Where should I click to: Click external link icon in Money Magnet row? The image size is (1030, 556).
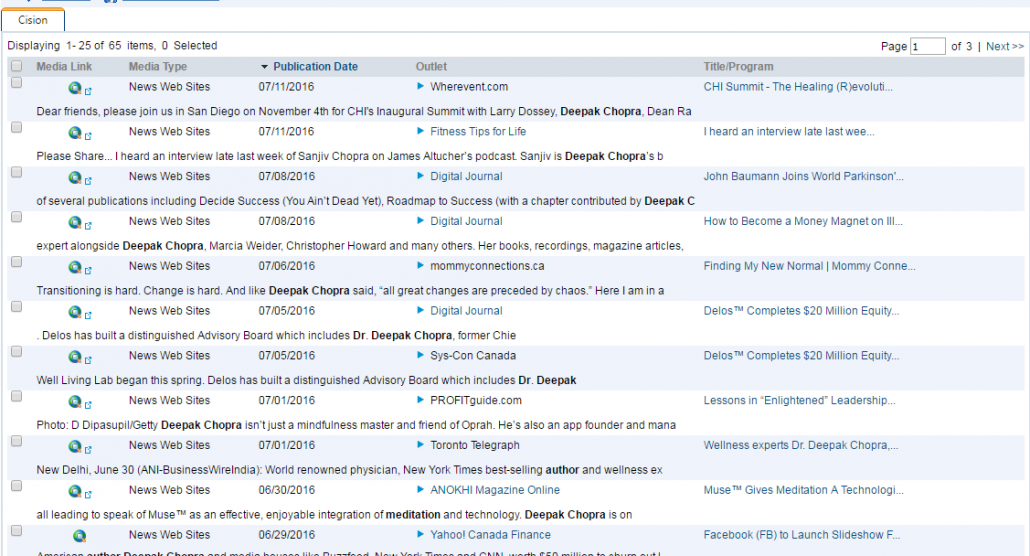88,225
